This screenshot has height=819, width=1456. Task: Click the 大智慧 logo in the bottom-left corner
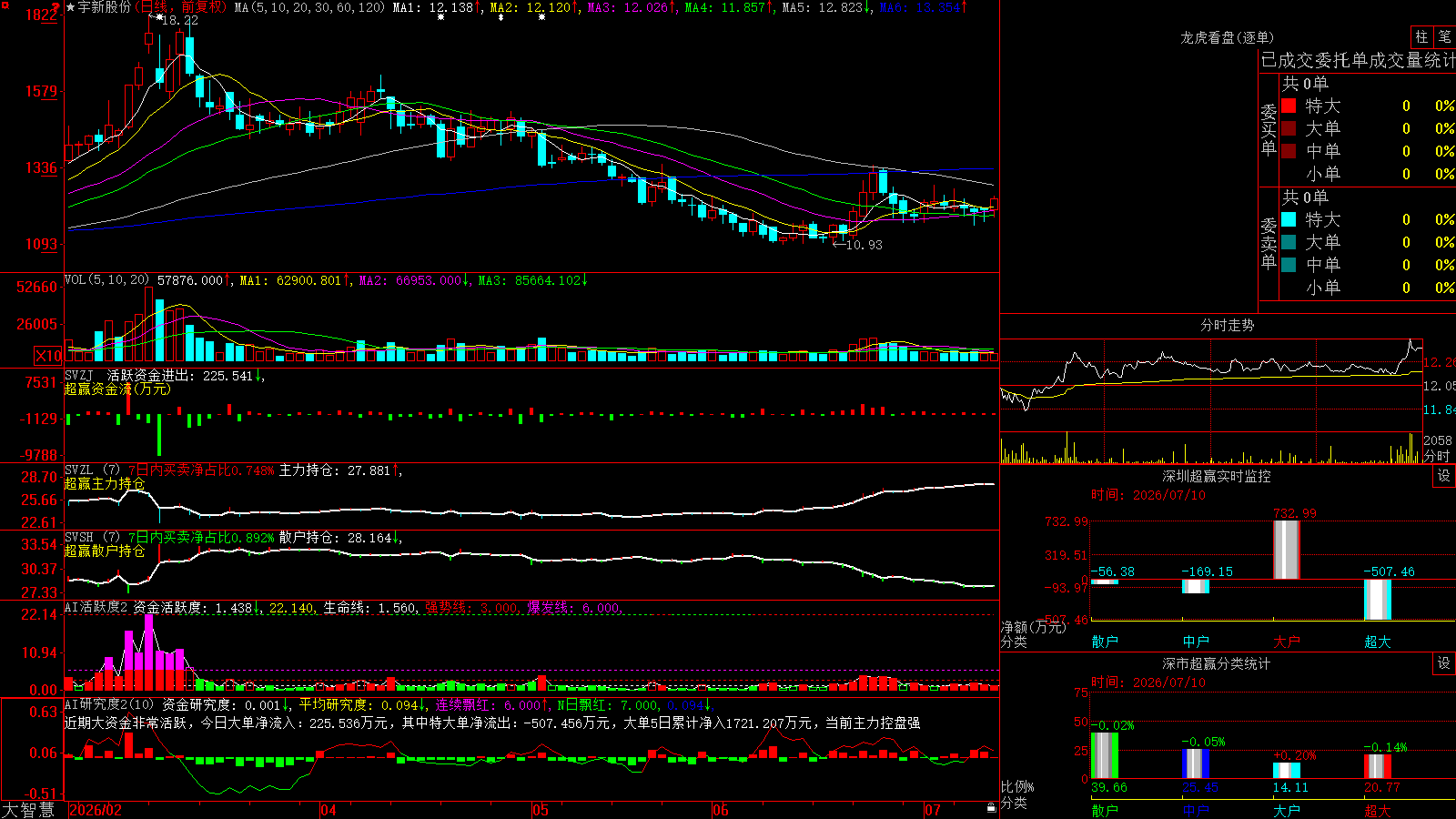28,810
